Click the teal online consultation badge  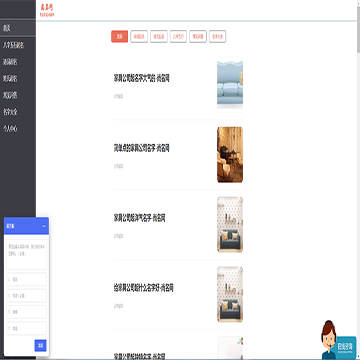(x=345, y=347)
